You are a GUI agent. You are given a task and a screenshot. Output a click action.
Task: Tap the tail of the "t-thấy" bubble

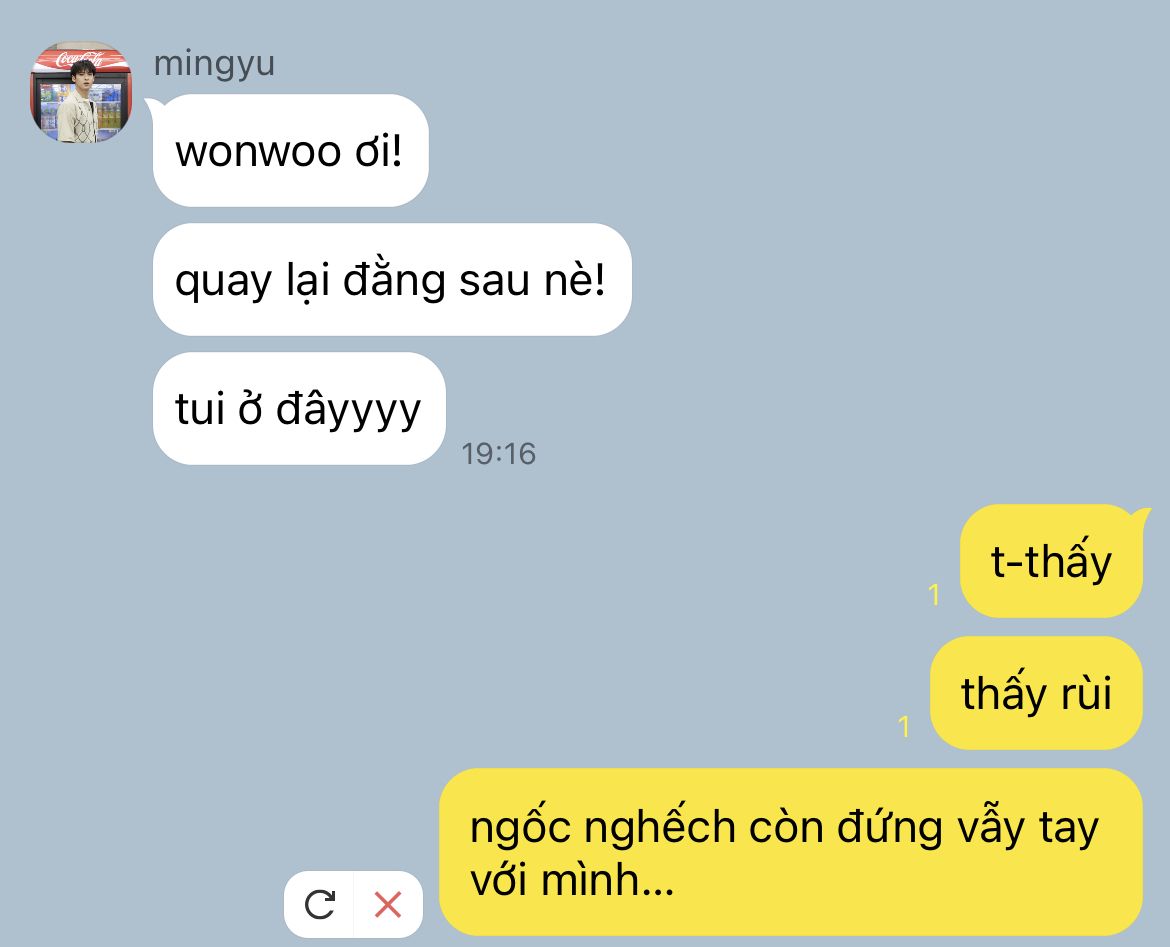pyautogui.click(x=1140, y=515)
